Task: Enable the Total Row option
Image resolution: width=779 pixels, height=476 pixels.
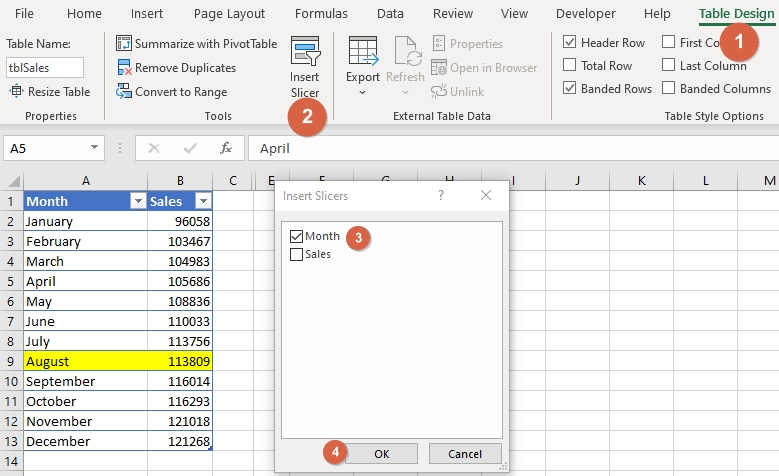Action: point(569,66)
